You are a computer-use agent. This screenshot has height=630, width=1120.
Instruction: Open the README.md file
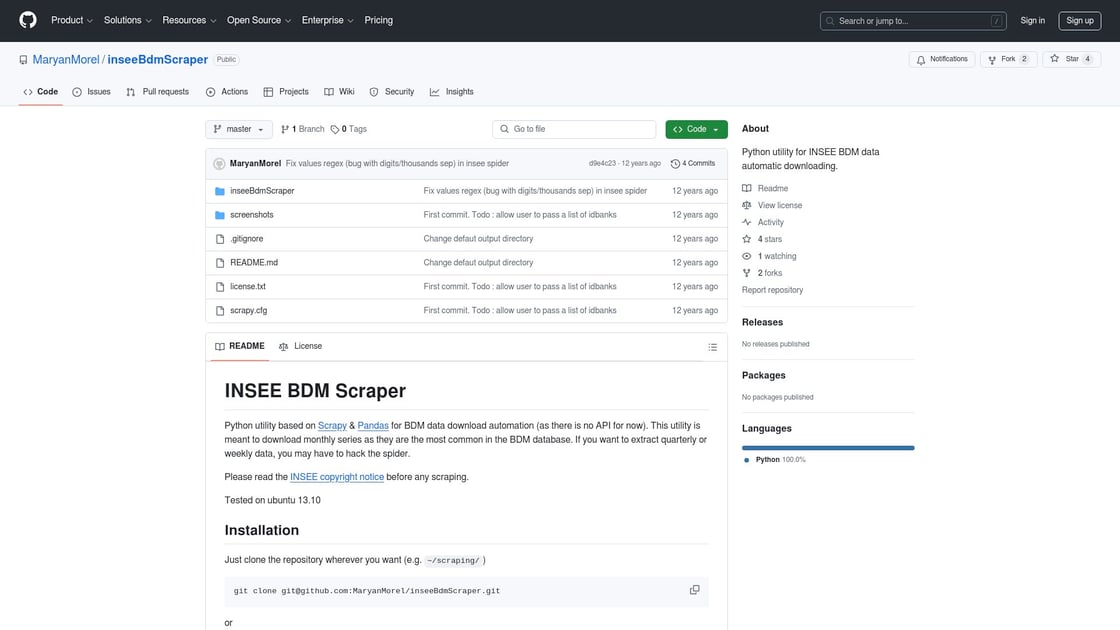(x=254, y=262)
